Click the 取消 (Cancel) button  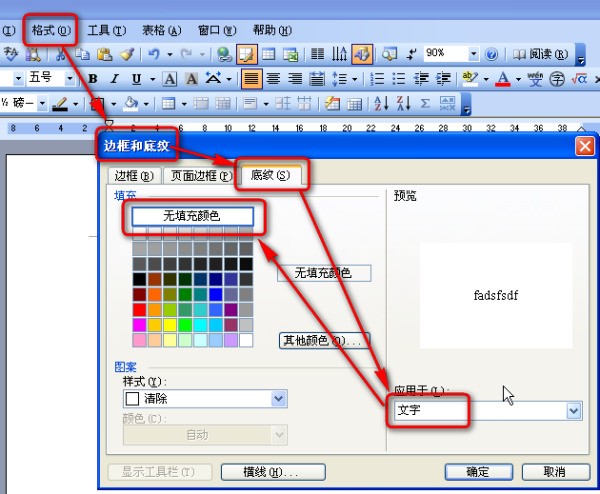tap(556, 472)
